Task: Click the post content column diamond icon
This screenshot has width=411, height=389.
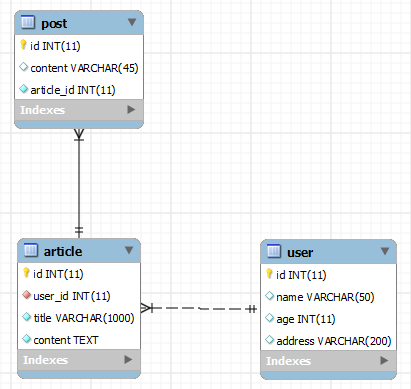Action: point(23,67)
